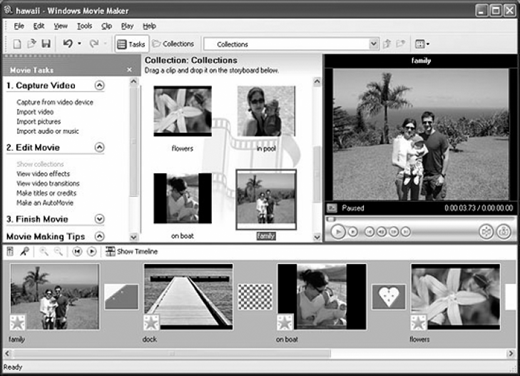Open the Views dropdown button

pyautogui.click(x=422, y=44)
